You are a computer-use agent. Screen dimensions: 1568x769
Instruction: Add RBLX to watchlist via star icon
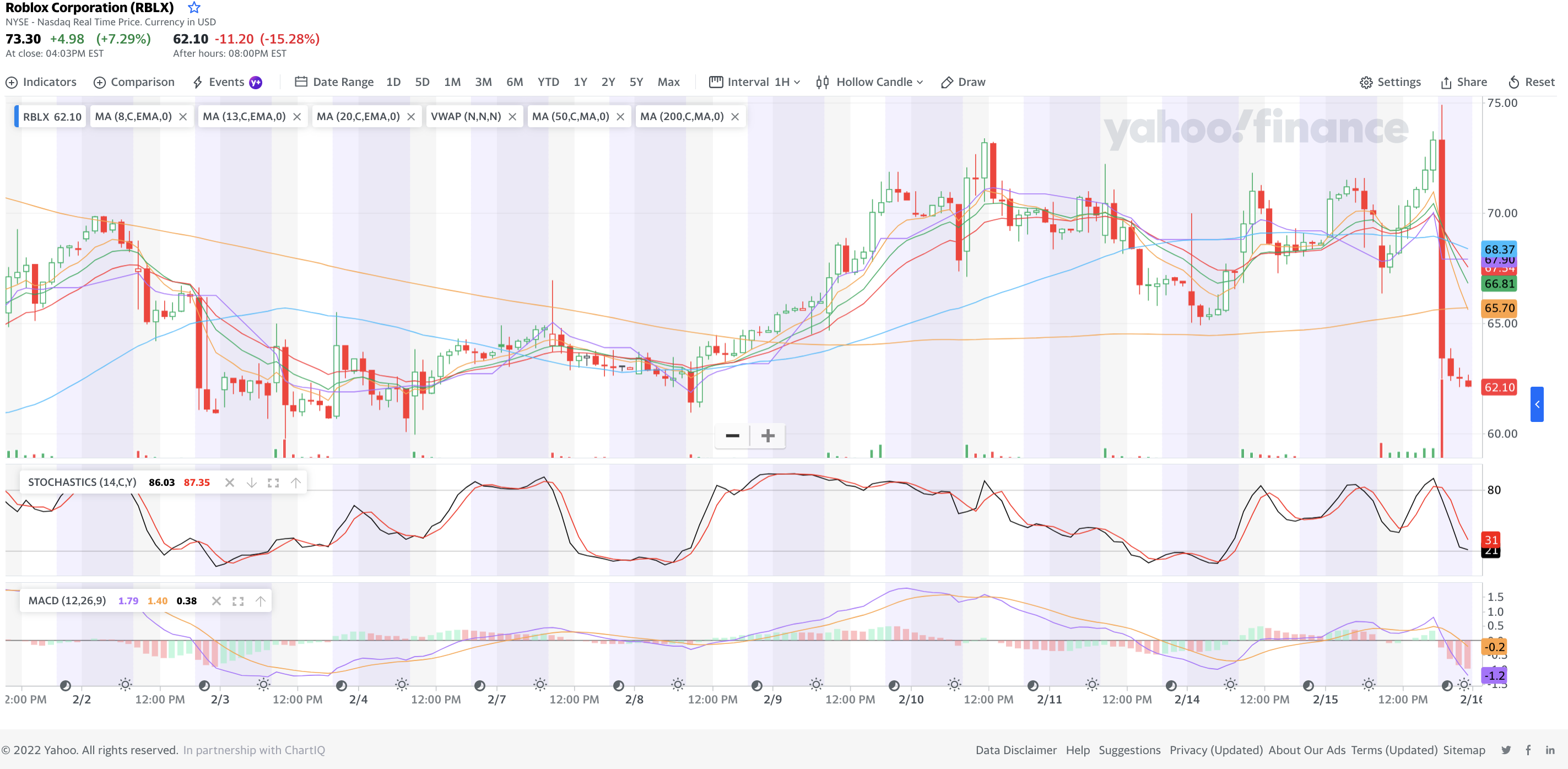point(193,8)
